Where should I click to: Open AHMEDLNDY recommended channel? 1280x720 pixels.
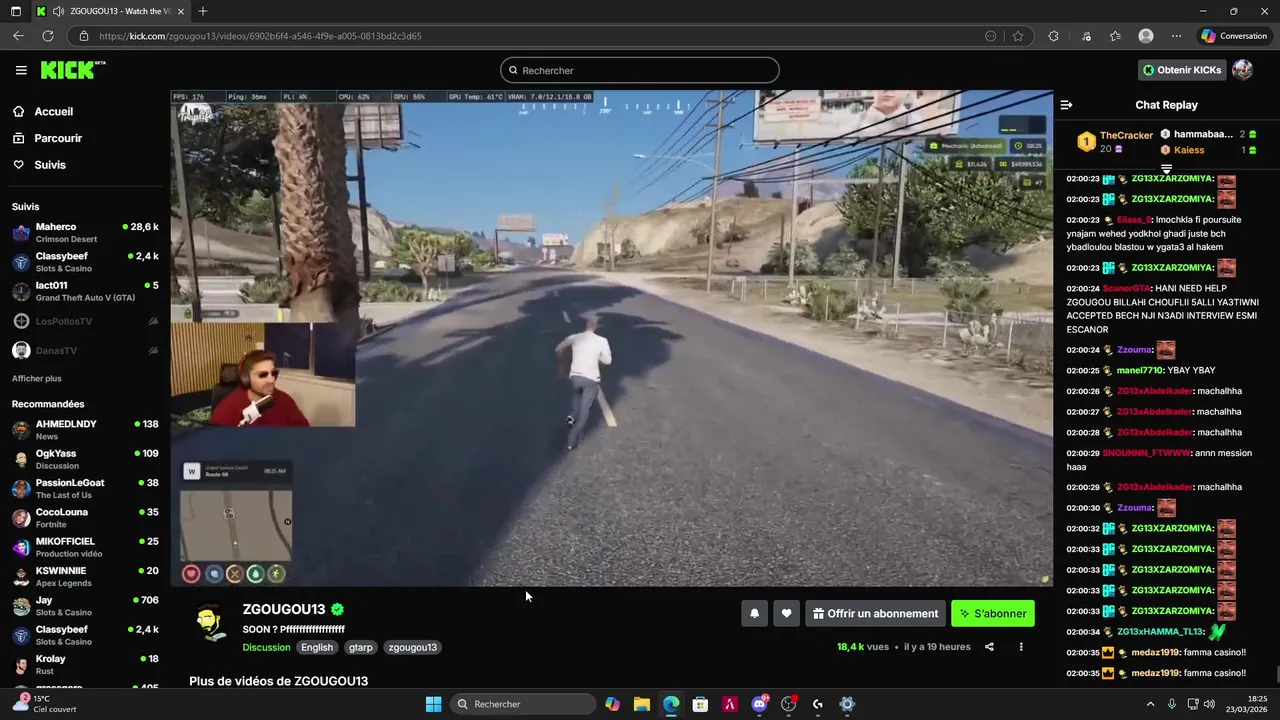click(85, 430)
